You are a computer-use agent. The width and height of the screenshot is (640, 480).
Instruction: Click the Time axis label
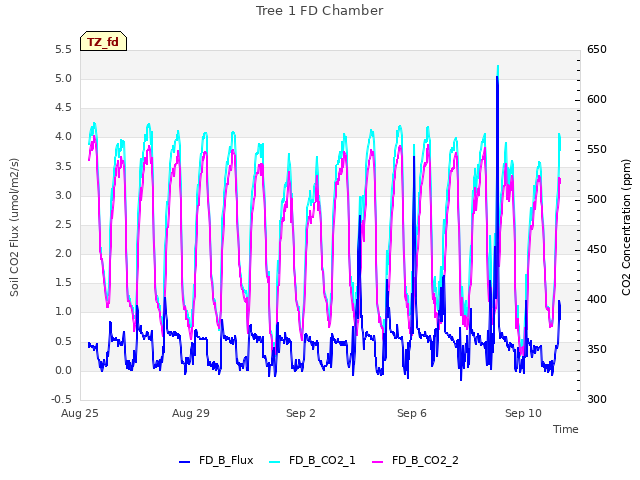tap(566, 429)
